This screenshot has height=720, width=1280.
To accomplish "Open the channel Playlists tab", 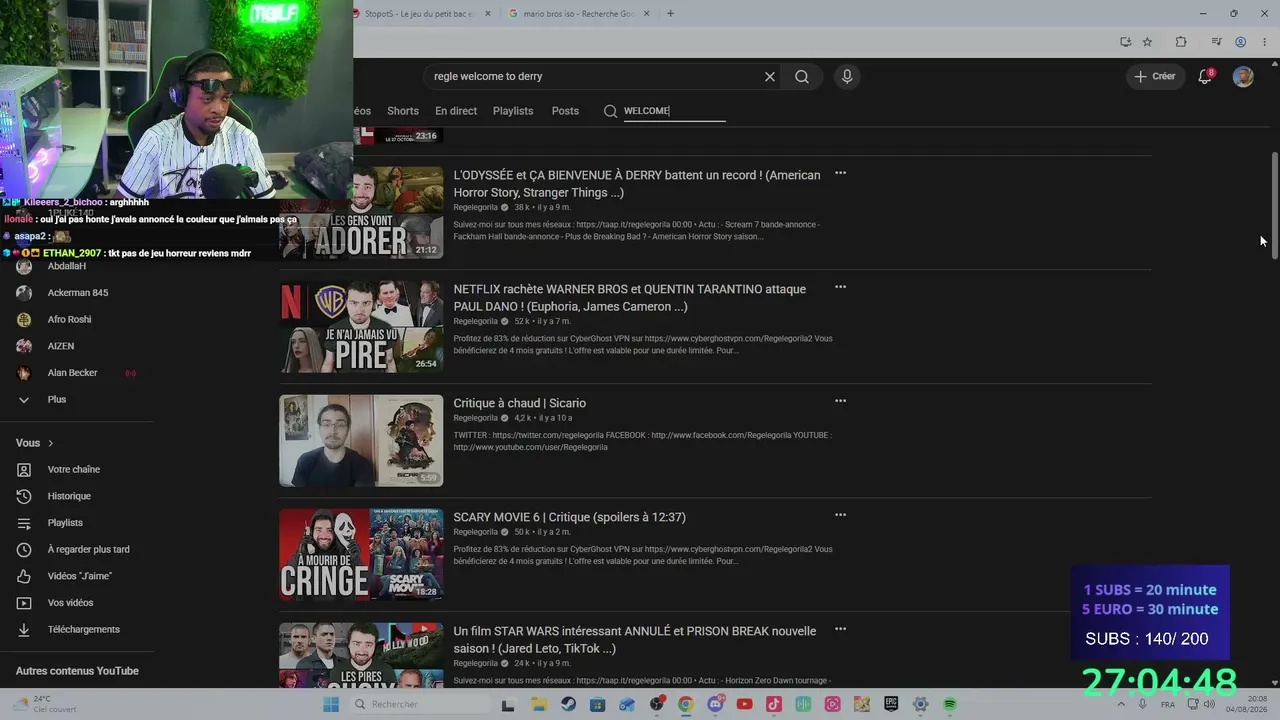I will 513,111.
